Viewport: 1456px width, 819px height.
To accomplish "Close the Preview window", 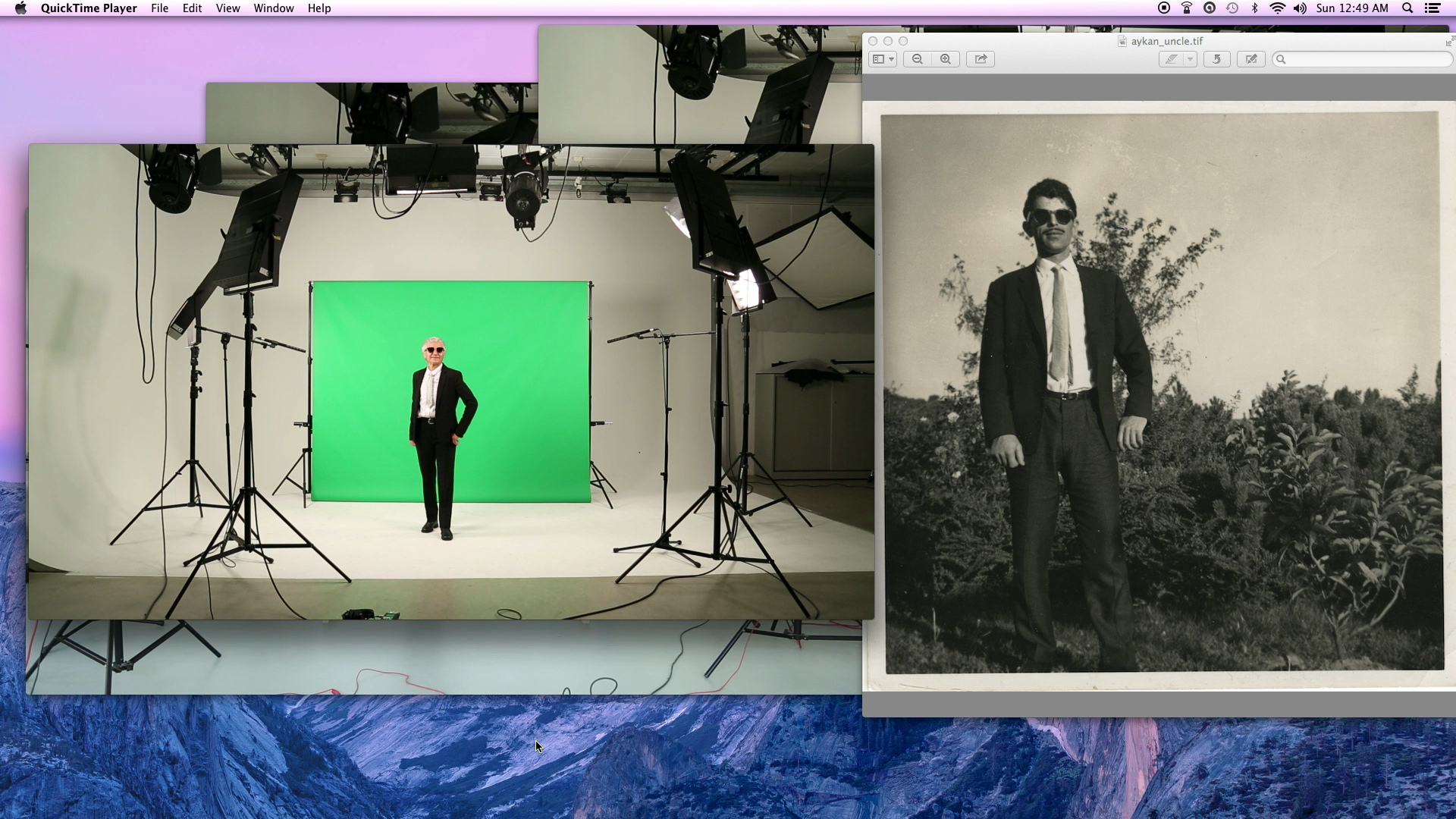I will pos(873,41).
